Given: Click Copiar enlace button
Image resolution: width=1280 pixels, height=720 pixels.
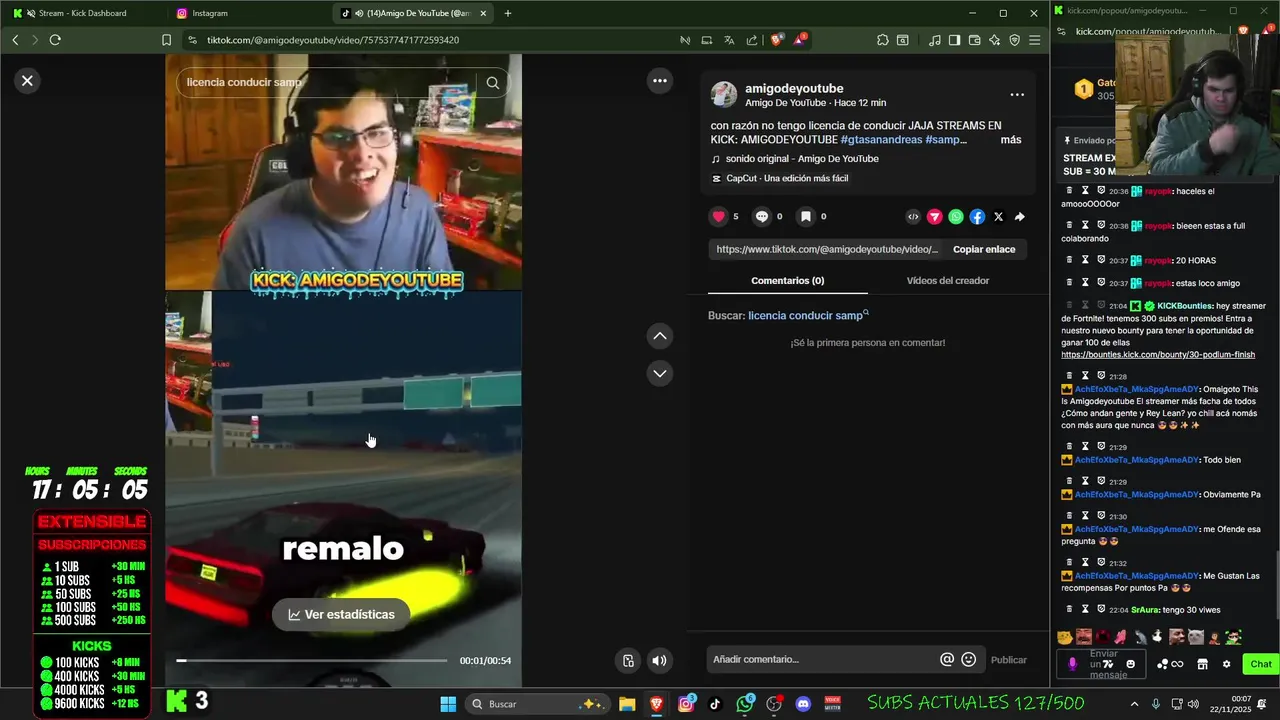Looking at the screenshot, I should (984, 249).
